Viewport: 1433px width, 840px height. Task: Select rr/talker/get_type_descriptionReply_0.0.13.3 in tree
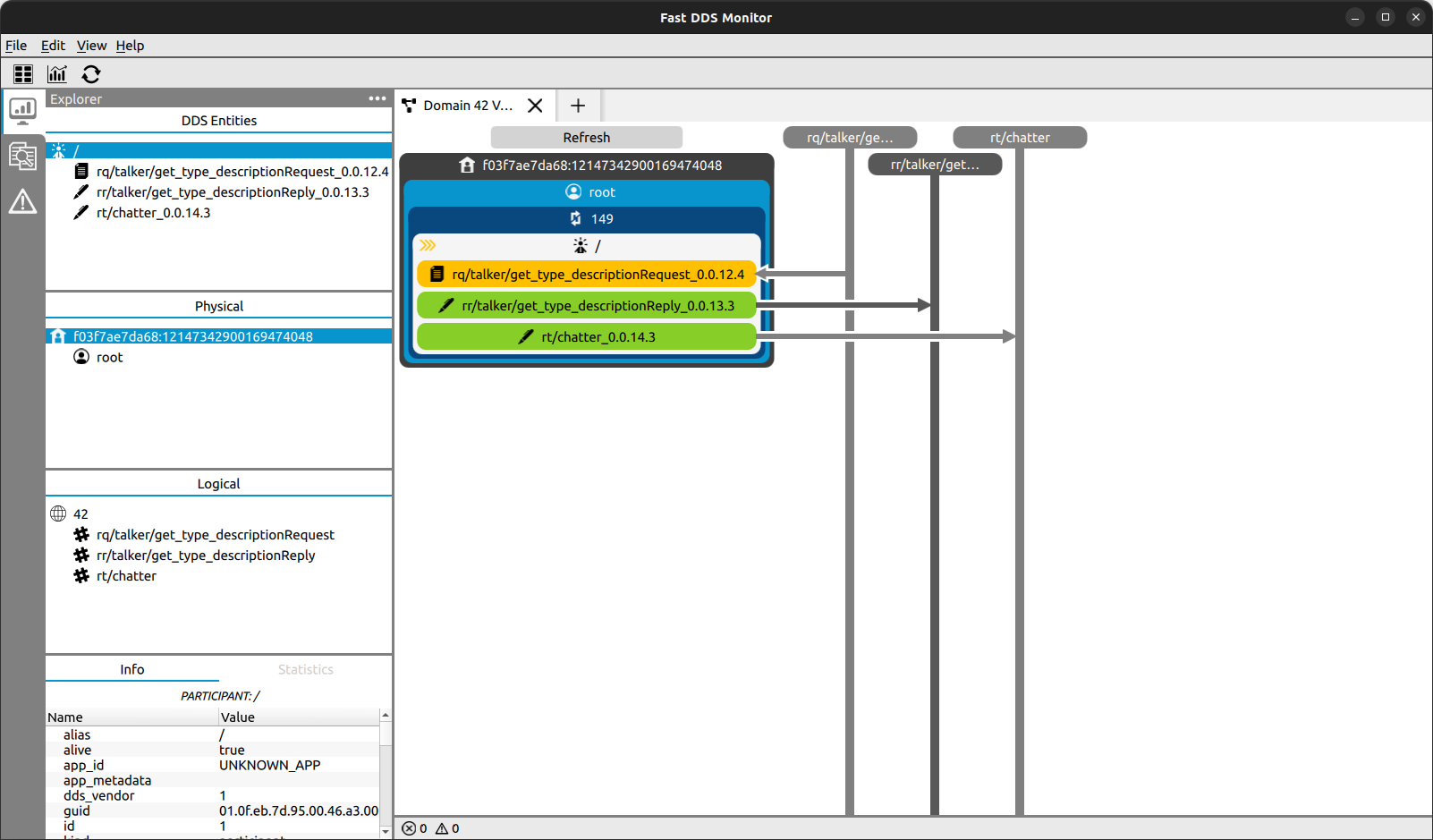click(x=233, y=191)
